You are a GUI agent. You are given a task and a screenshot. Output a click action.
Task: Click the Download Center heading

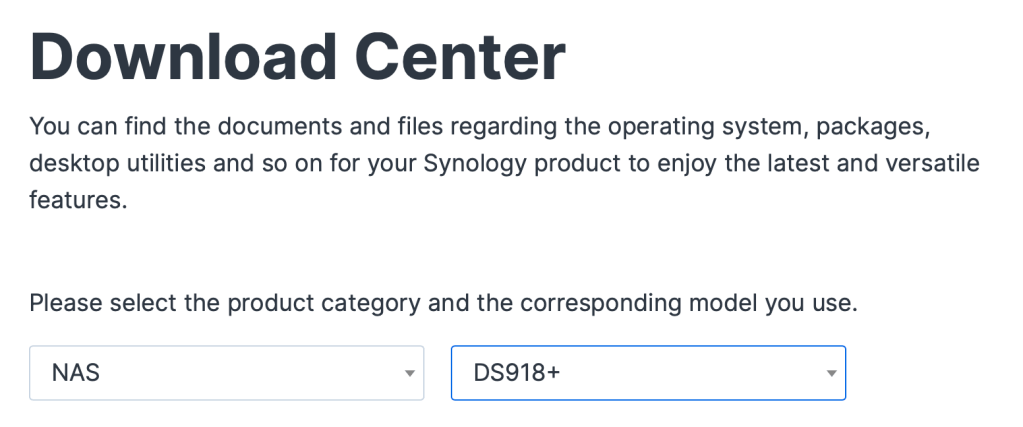(x=298, y=56)
